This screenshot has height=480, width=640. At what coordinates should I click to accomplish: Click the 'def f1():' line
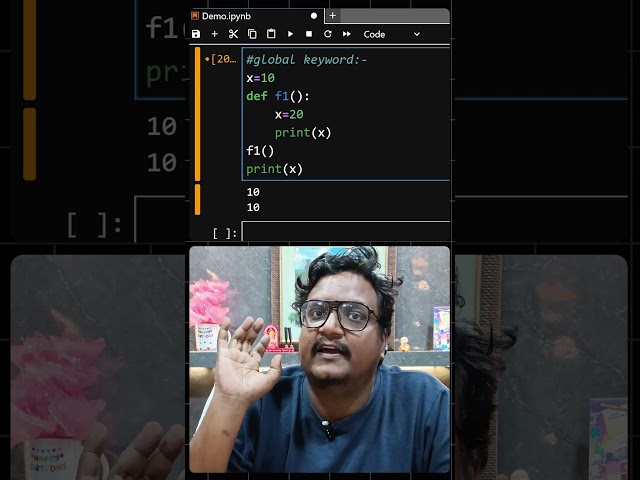[278, 96]
